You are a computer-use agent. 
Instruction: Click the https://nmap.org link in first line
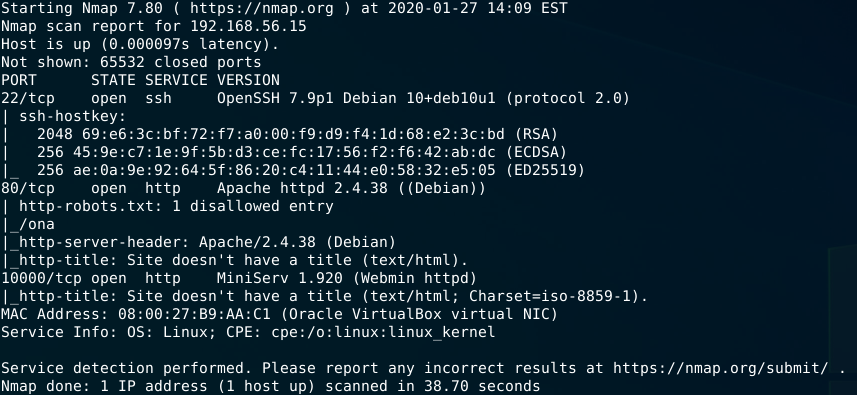[262, 8]
